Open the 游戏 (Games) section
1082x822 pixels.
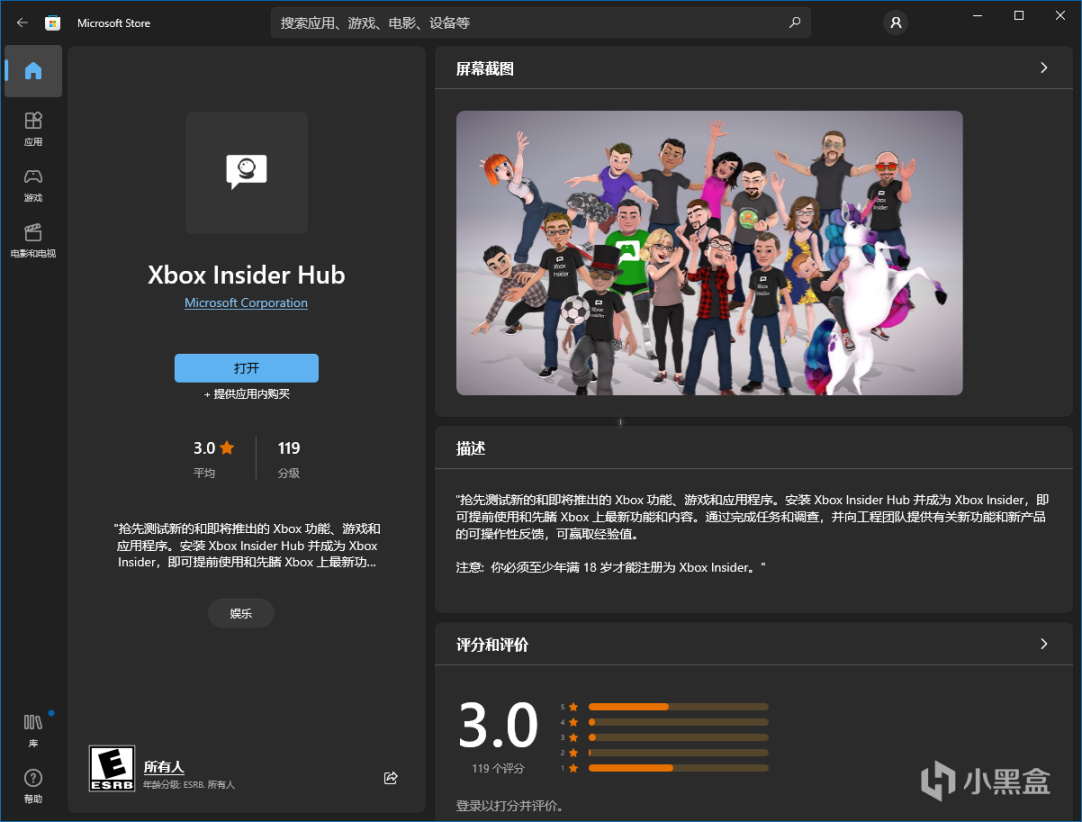(x=33, y=185)
